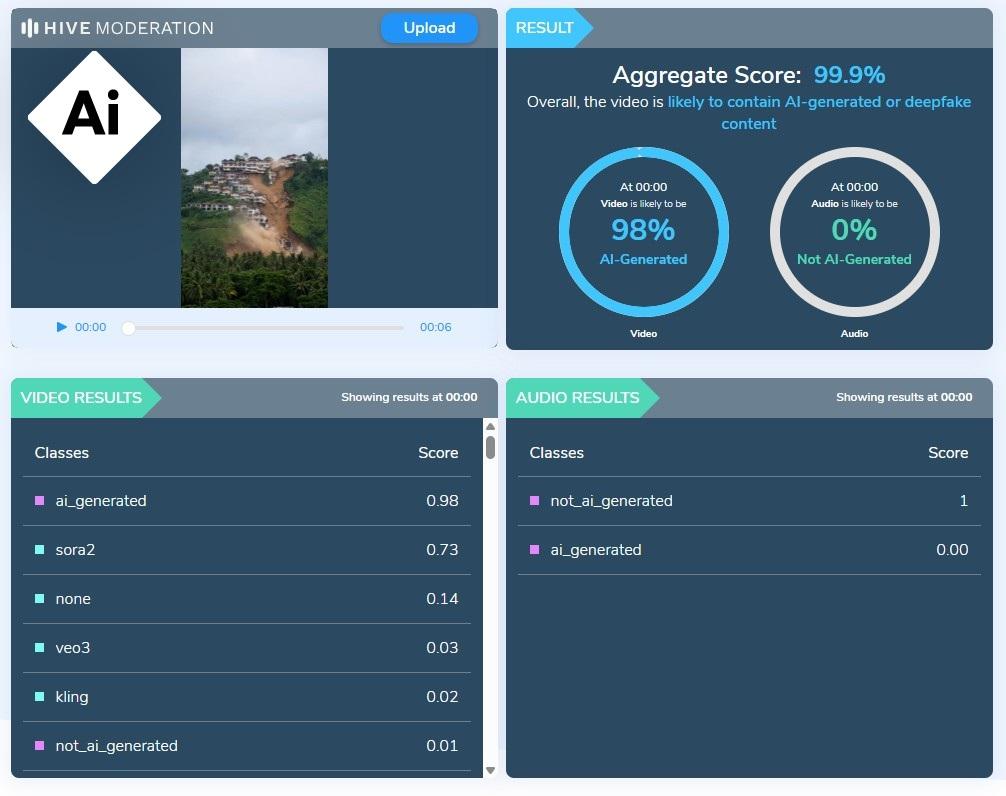The height and width of the screenshot is (796, 1006).
Task: Click the ai_generated purple square marker
Action: [x=40, y=501]
